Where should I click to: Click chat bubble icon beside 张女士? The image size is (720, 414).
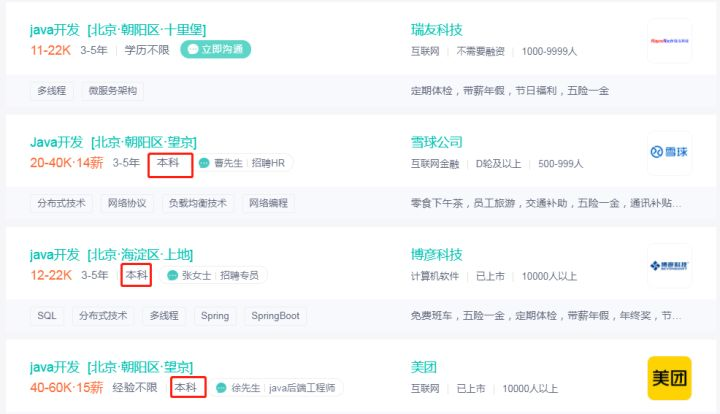coord(173,275)
